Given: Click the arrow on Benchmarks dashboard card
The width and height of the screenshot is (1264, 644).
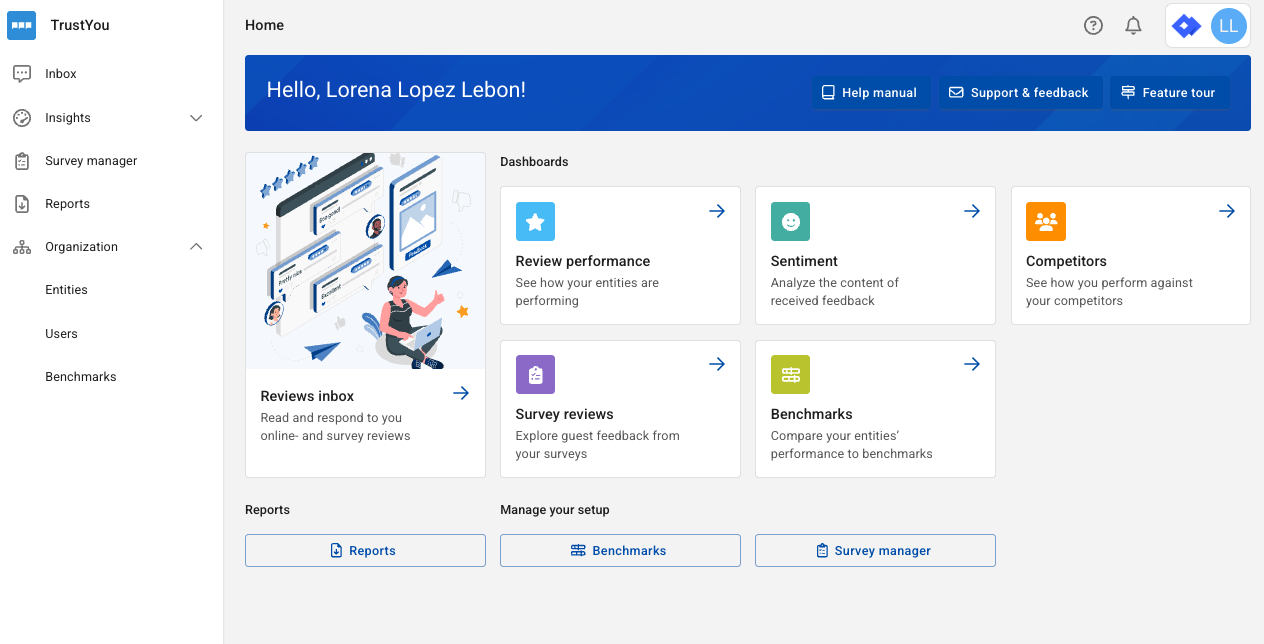Looking at the screenshot, I should pos(972,364).
